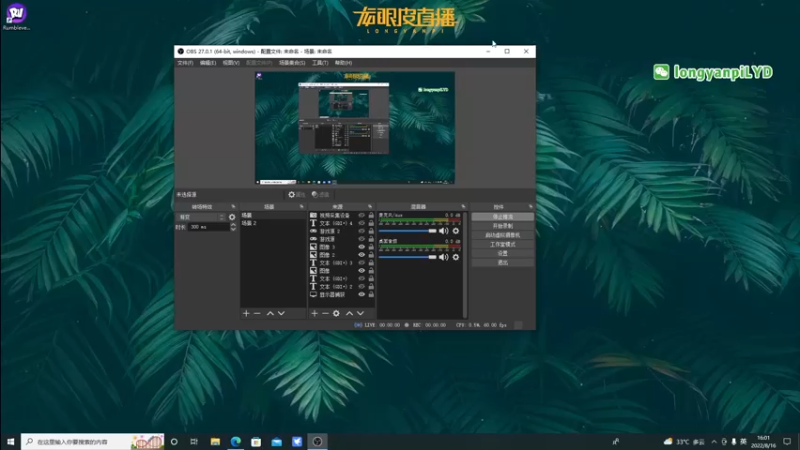800x450 pixels.
Task: Hide the 图像 source with eye icon
Action: coord(362,271)
